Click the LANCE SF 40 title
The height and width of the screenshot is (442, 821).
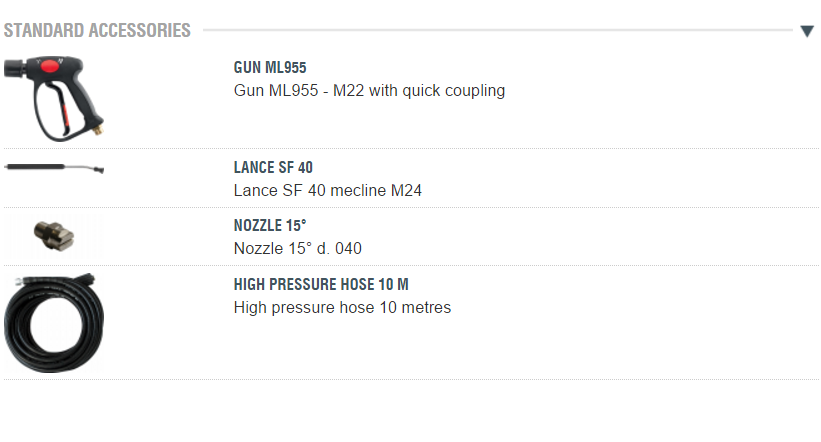(x=273, y=168)
